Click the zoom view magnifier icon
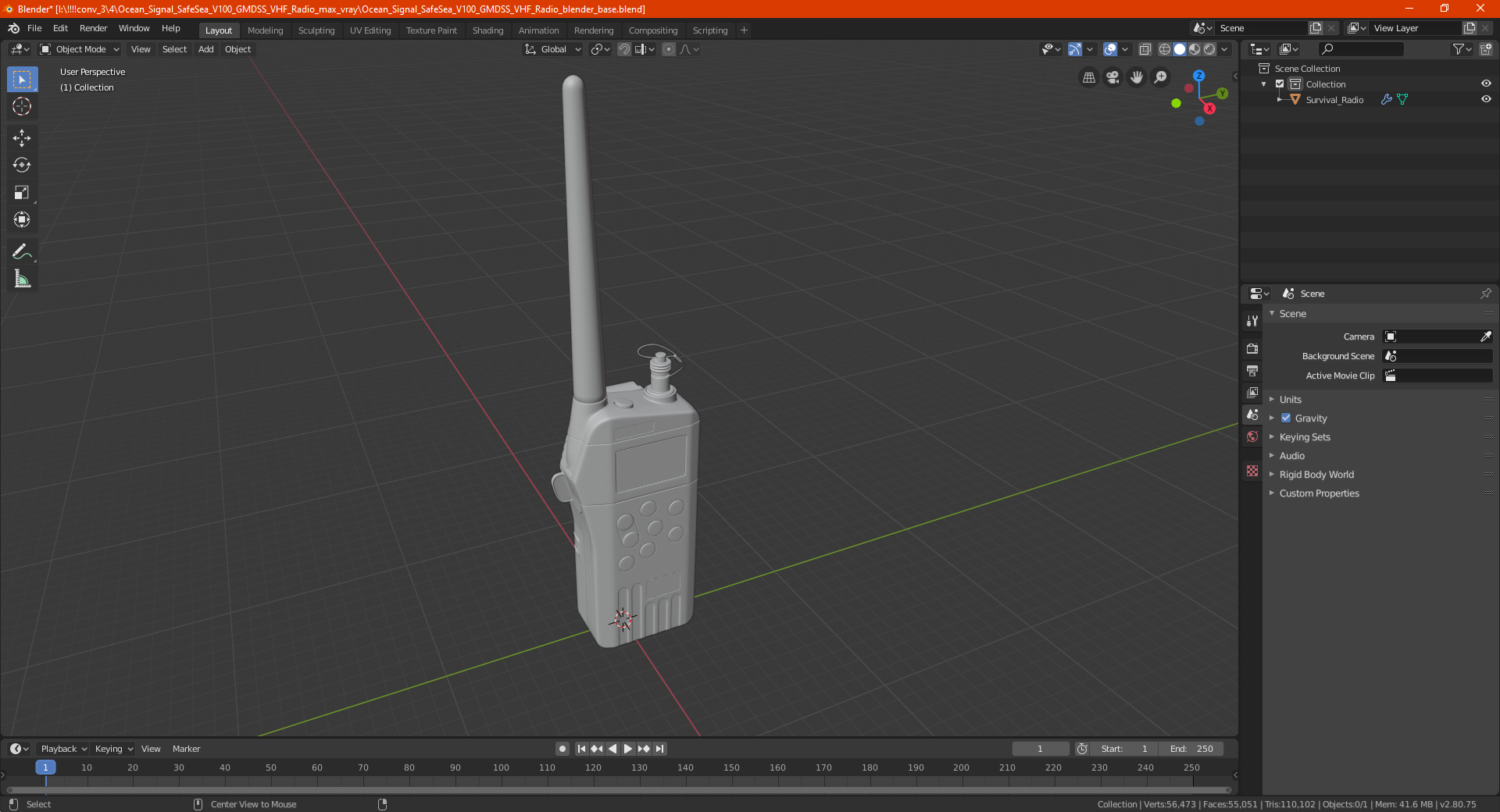 (1161, 77)
